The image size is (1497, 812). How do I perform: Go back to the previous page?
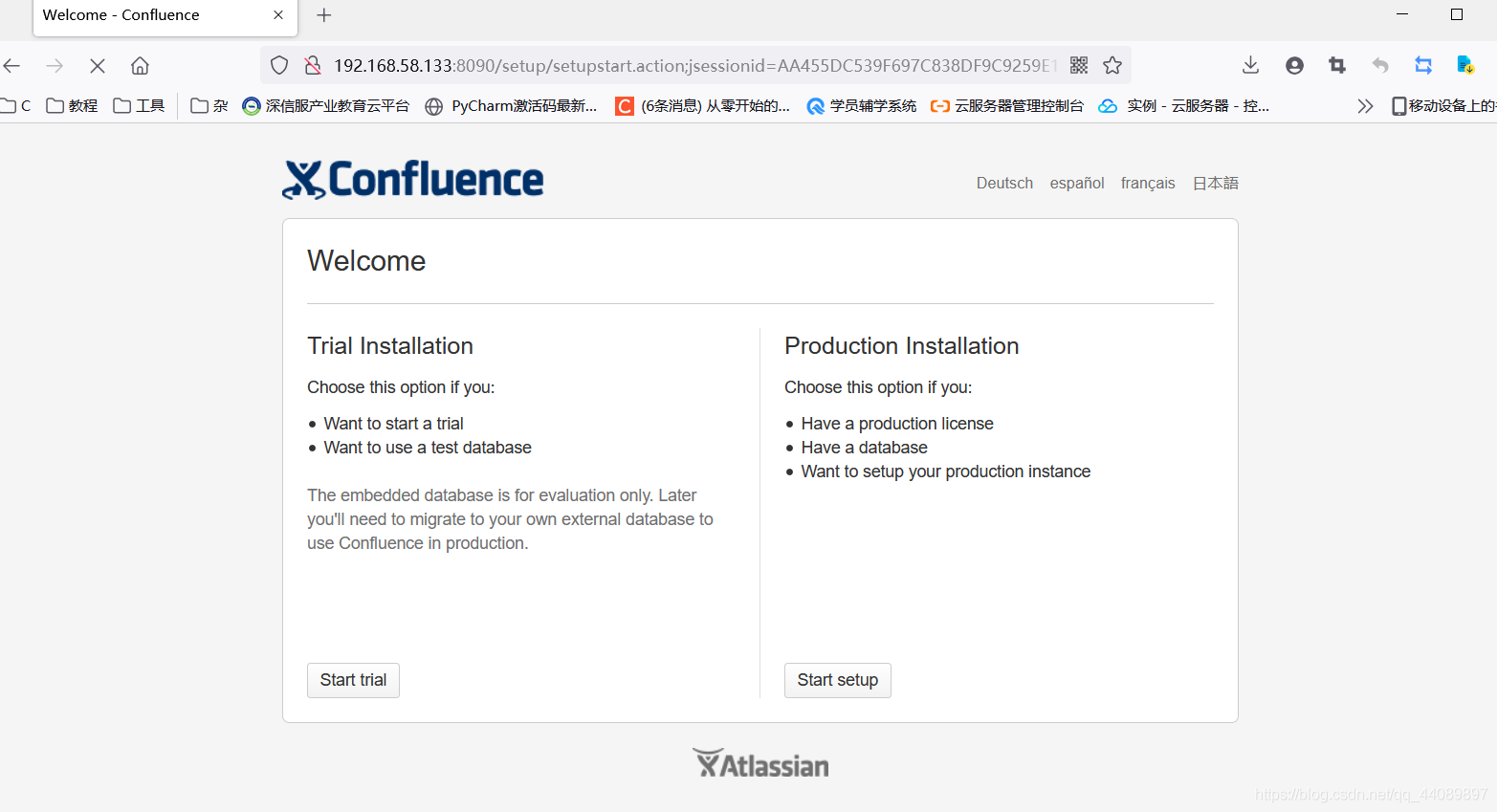click(12, 66)
